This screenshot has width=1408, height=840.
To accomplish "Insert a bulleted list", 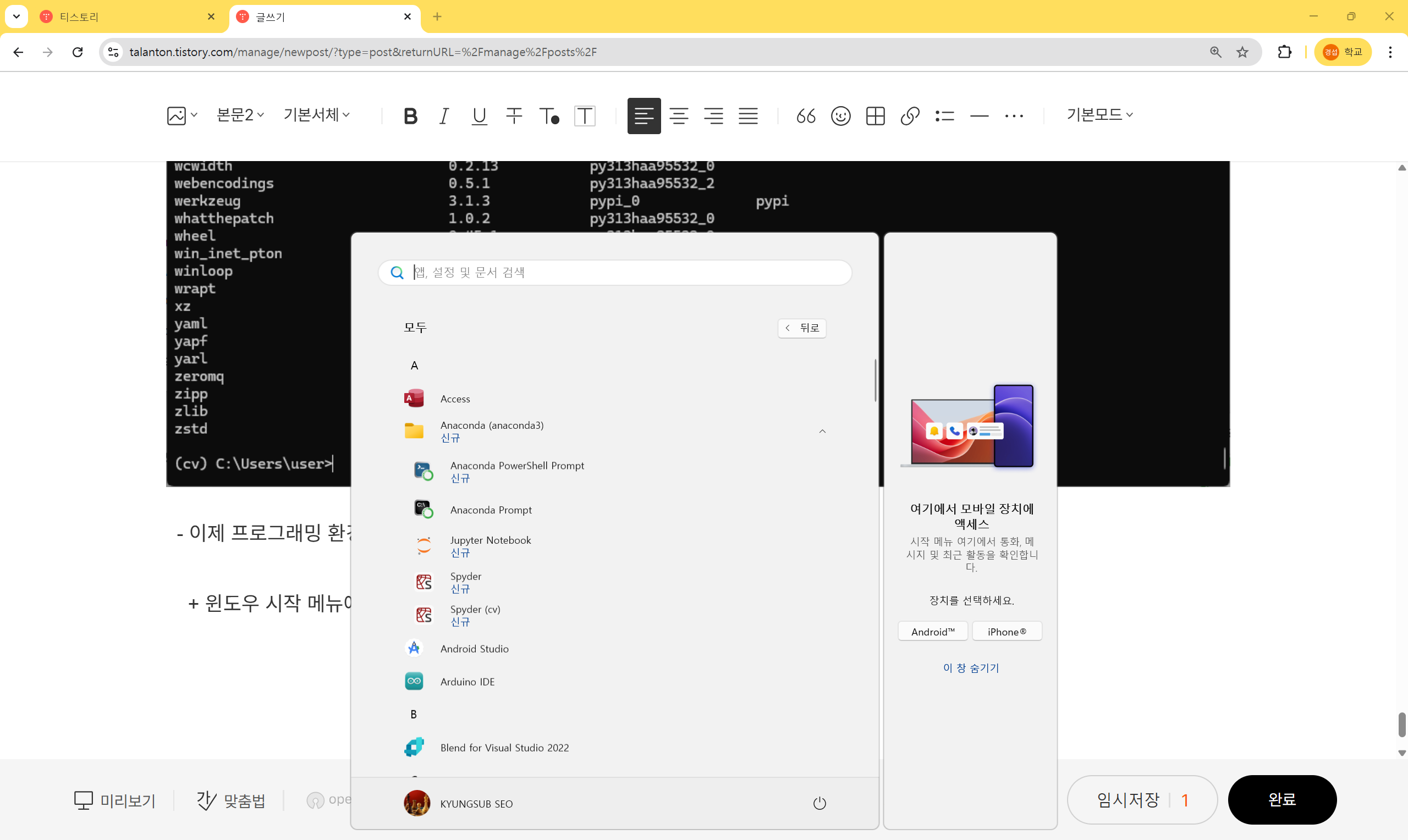I will [x=944, y=116].
